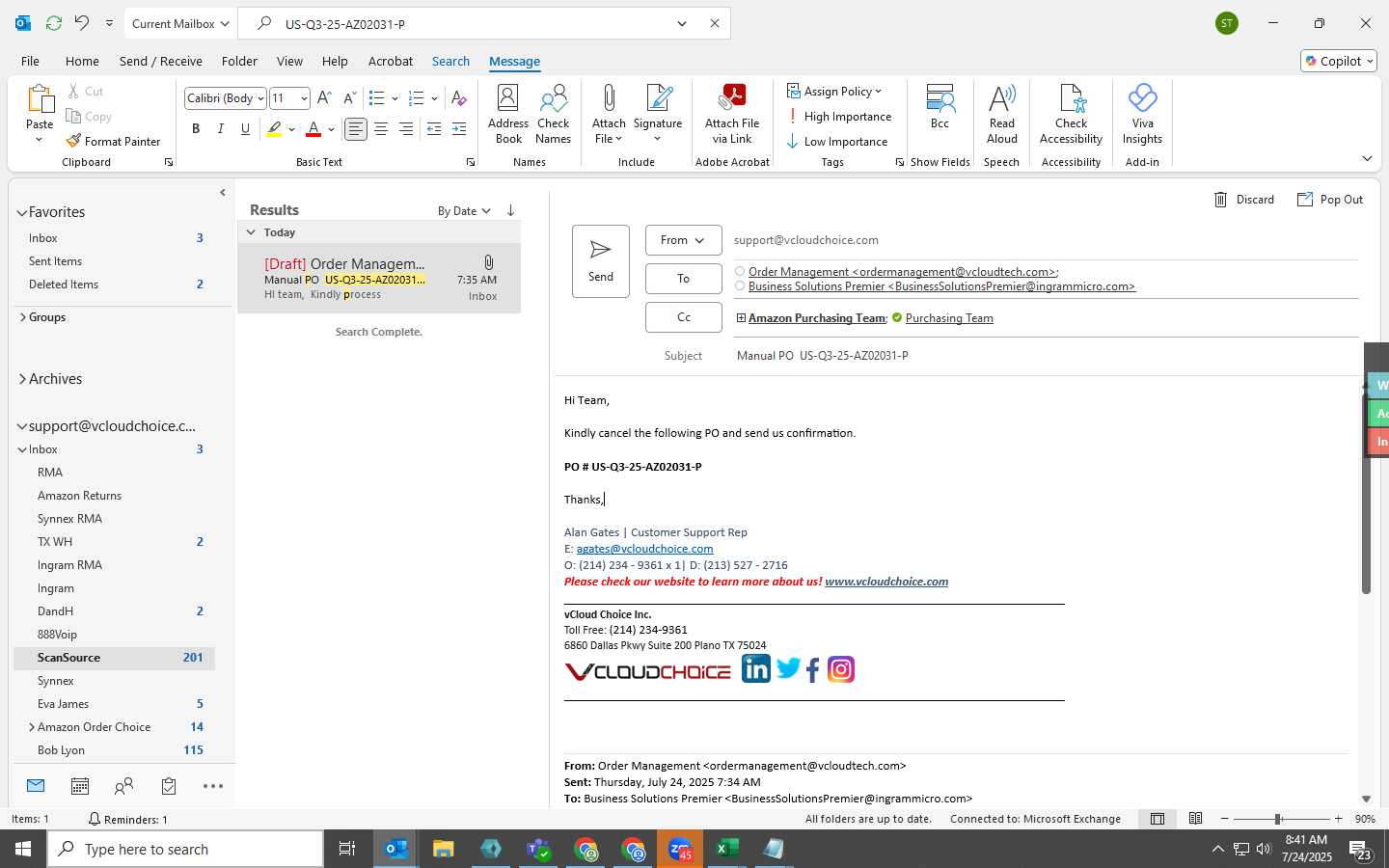Click the To recipients button
Image resolution: width=1389 pixels, height=868 pixels.
(x=683, y=279)
